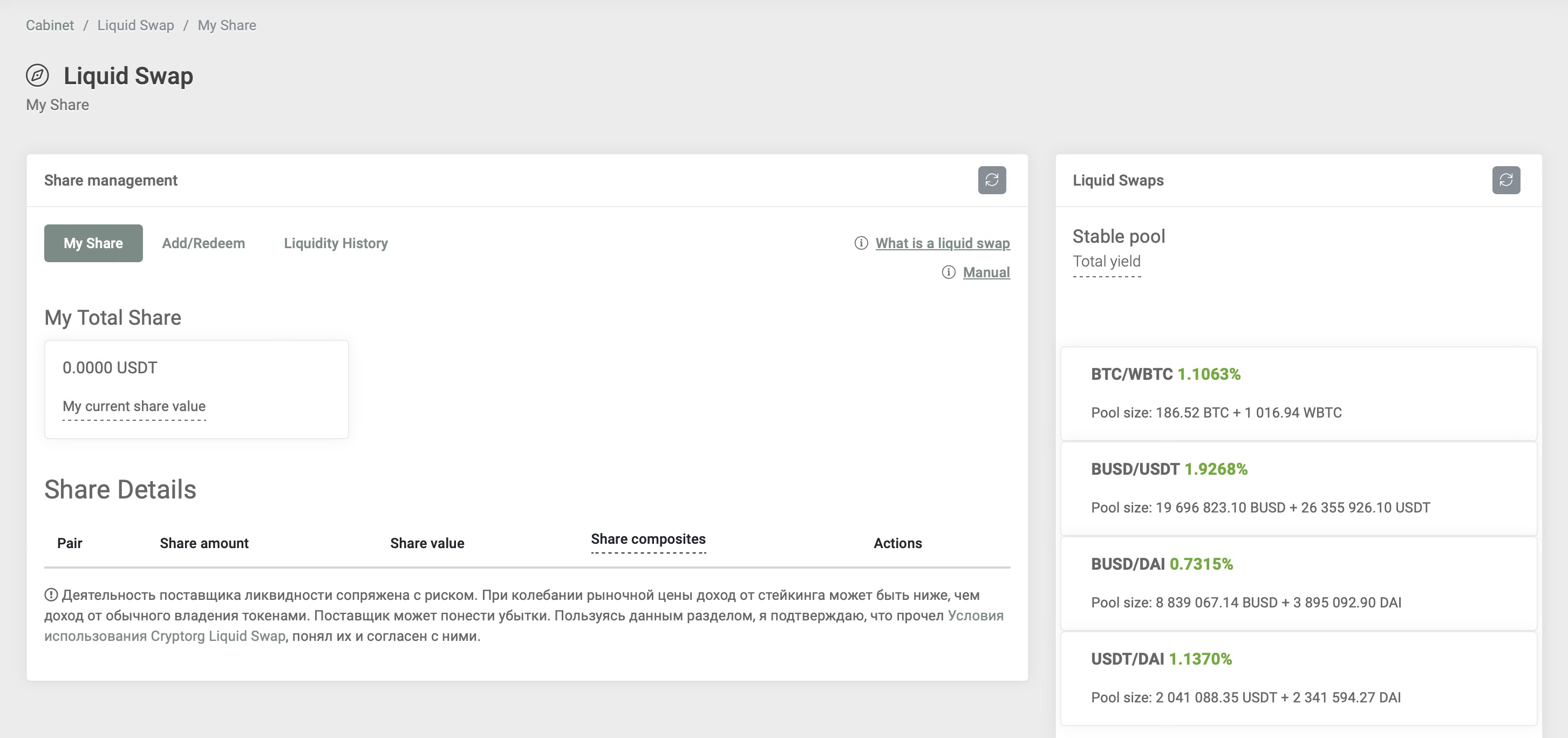Click the Share Details heading
Viewport: 1568px width, 738px height.
tap(120, 489)
